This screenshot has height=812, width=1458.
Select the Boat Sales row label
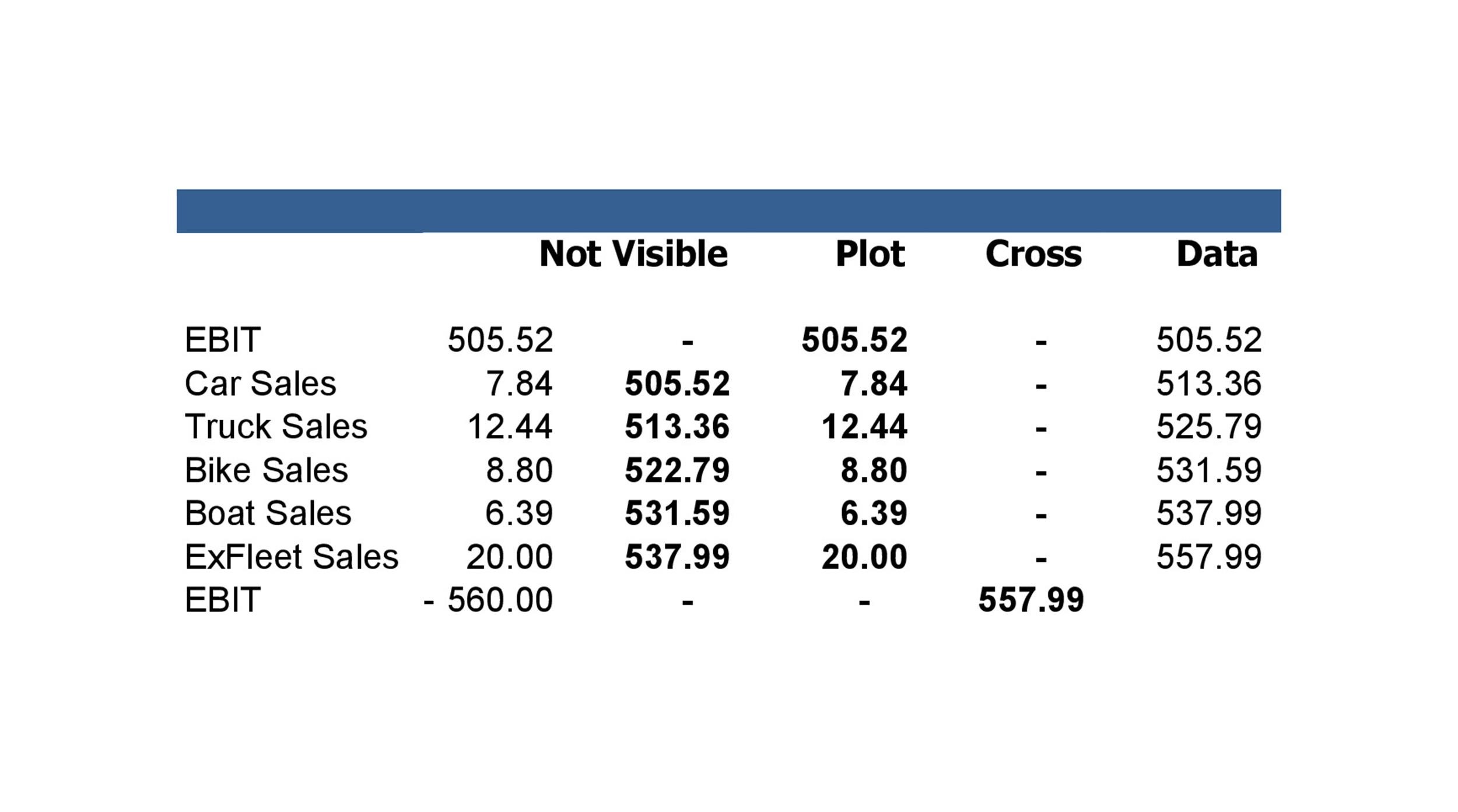[x=268, y=513]
